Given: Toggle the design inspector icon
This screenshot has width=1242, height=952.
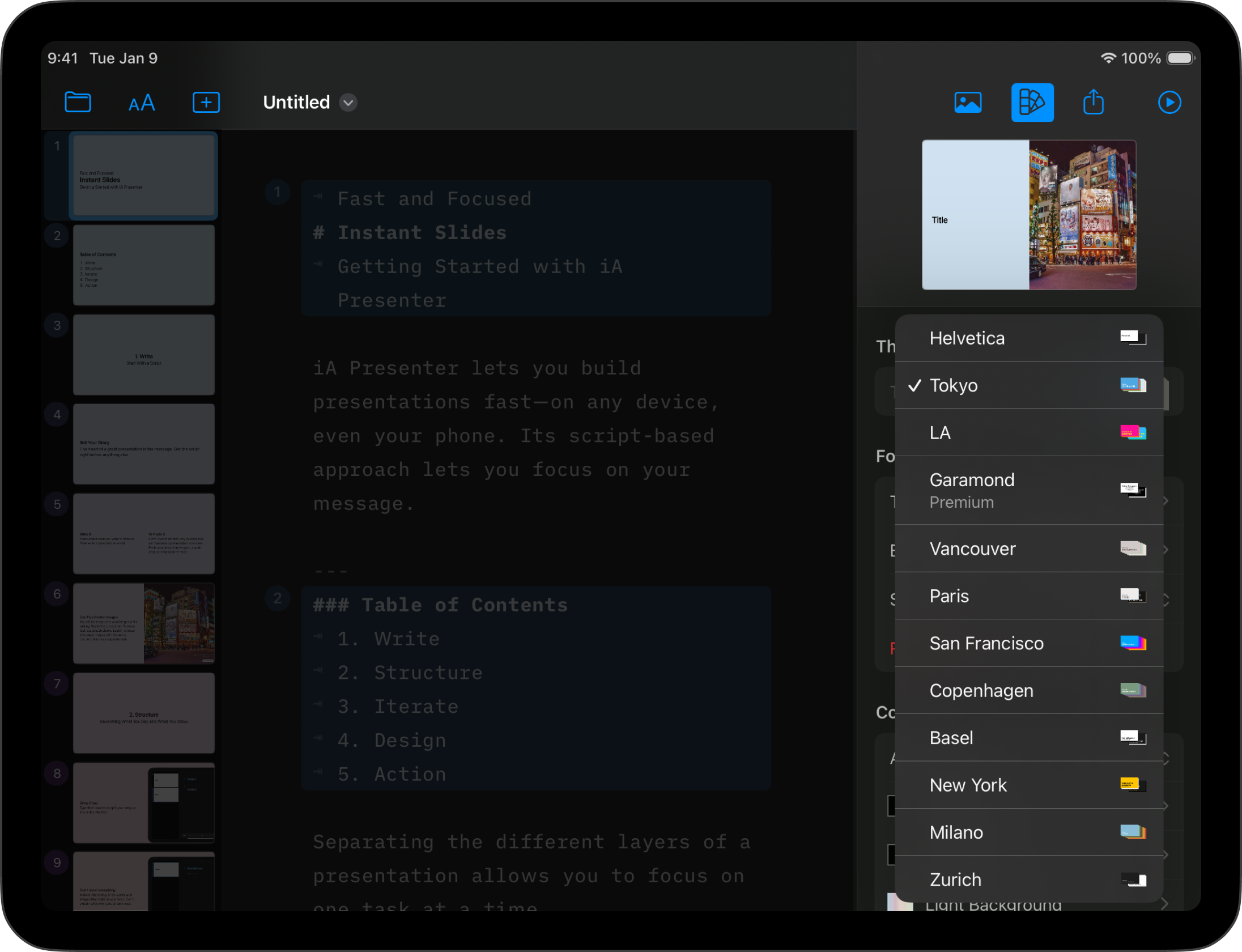Looking at the screenshot, I should point(1032,103).
